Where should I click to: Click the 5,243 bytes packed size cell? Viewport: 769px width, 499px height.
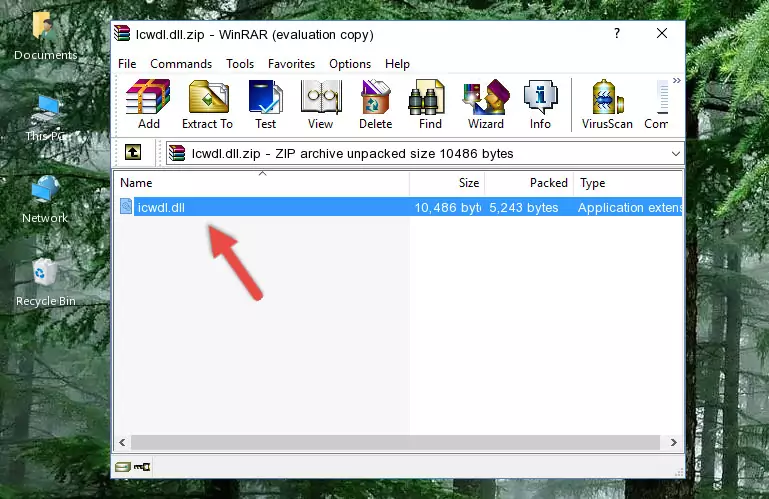point(523,208)
